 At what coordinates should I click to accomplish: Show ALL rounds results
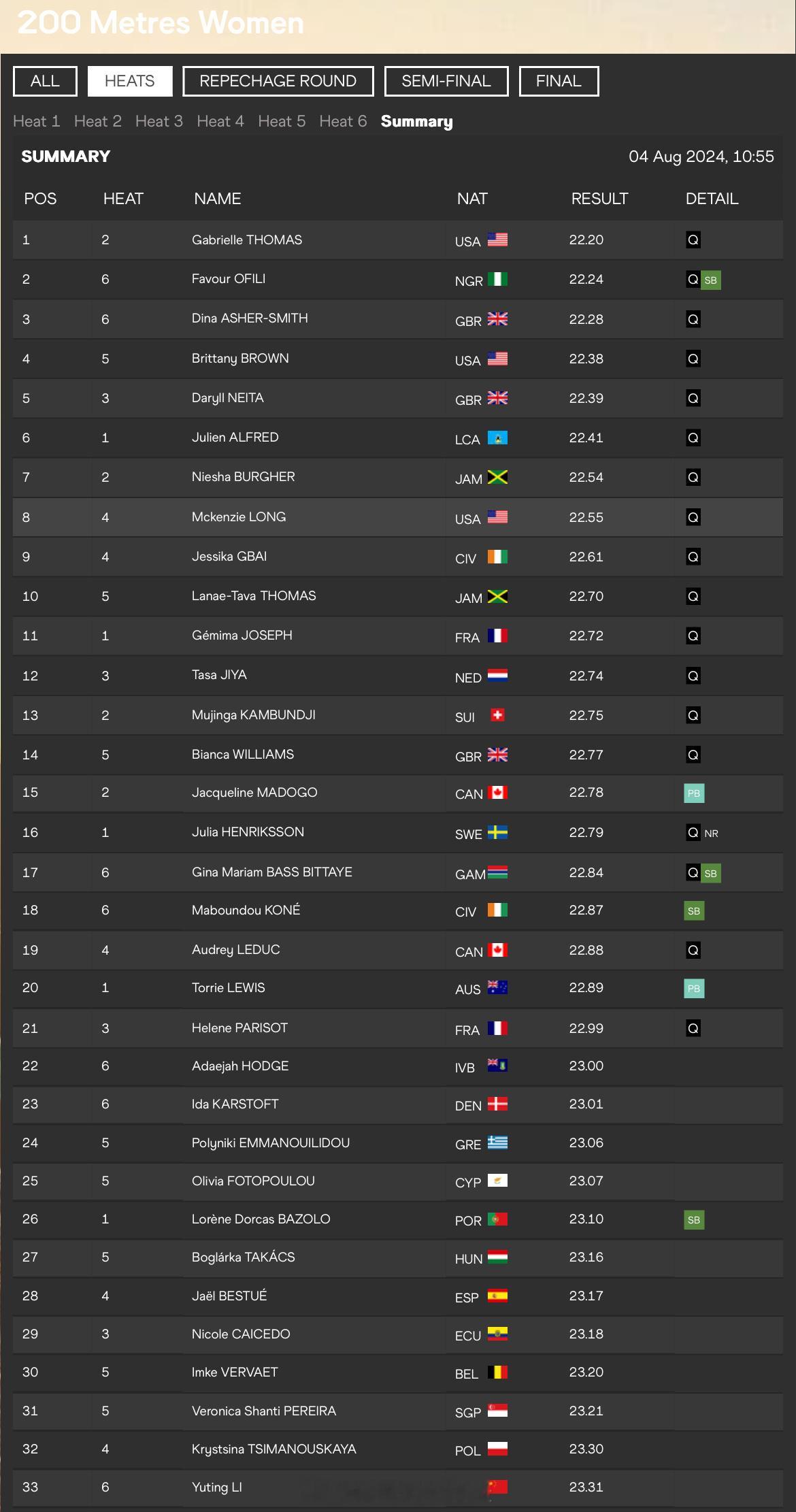coord(45,81)
